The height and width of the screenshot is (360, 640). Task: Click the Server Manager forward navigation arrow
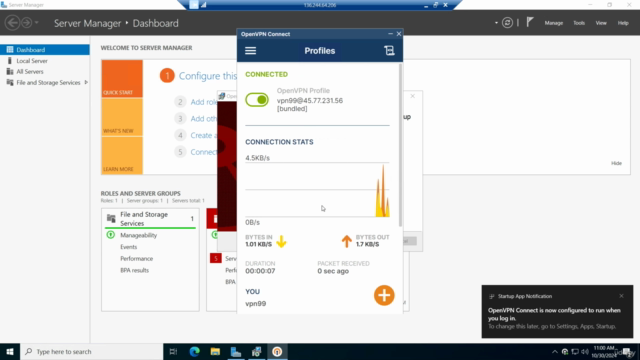(27, 22)
